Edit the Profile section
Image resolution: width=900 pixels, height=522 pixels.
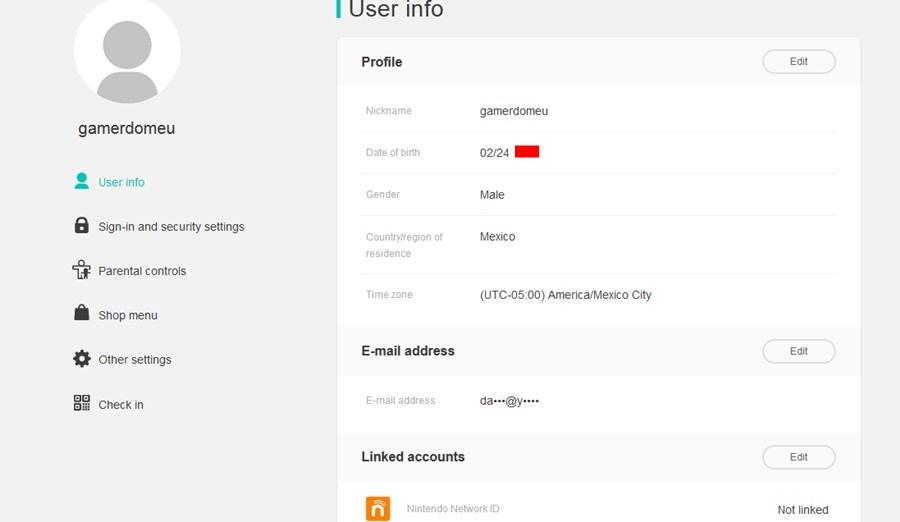pos(798,61)
